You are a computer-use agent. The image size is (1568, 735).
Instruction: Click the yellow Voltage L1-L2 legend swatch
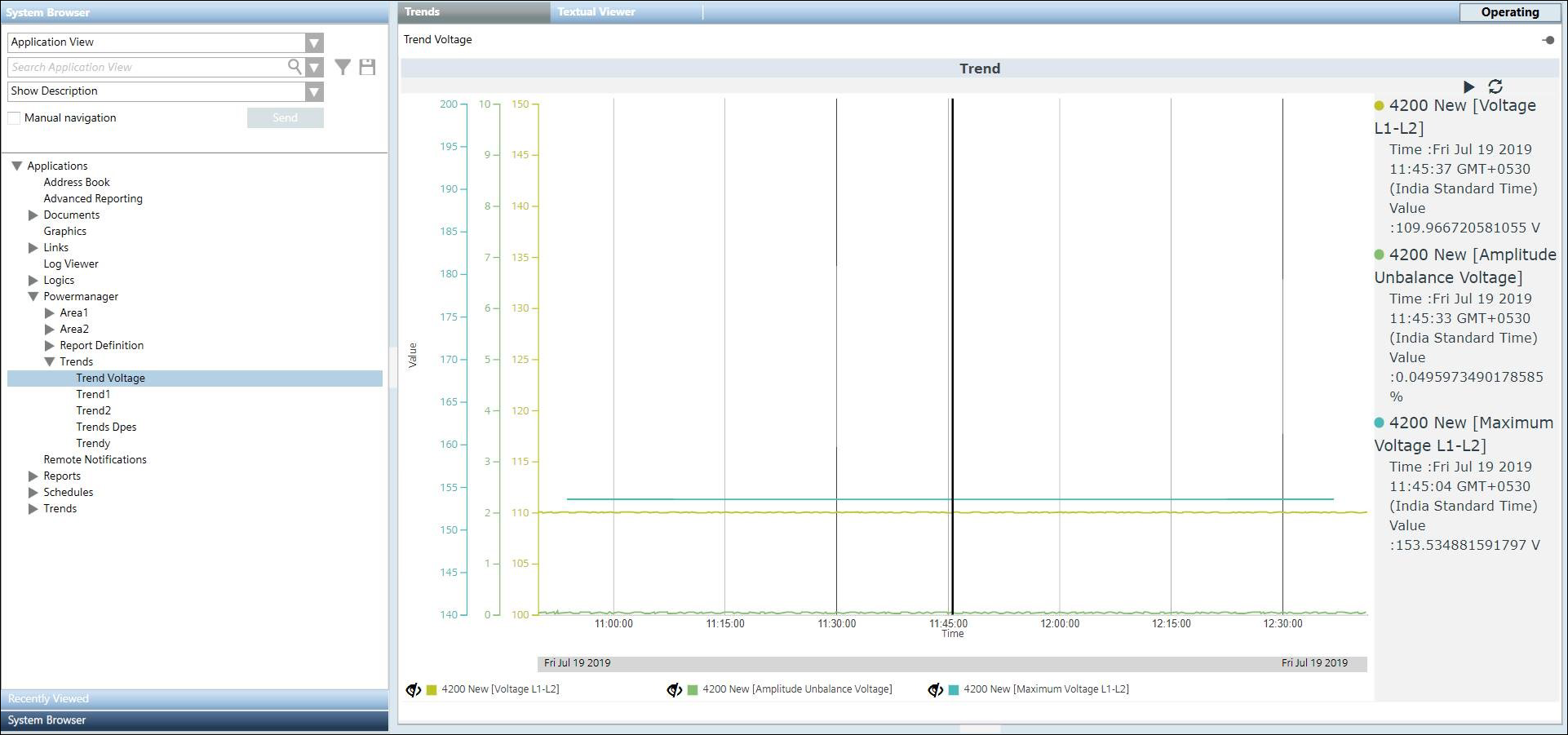click(x=432, y=690)
